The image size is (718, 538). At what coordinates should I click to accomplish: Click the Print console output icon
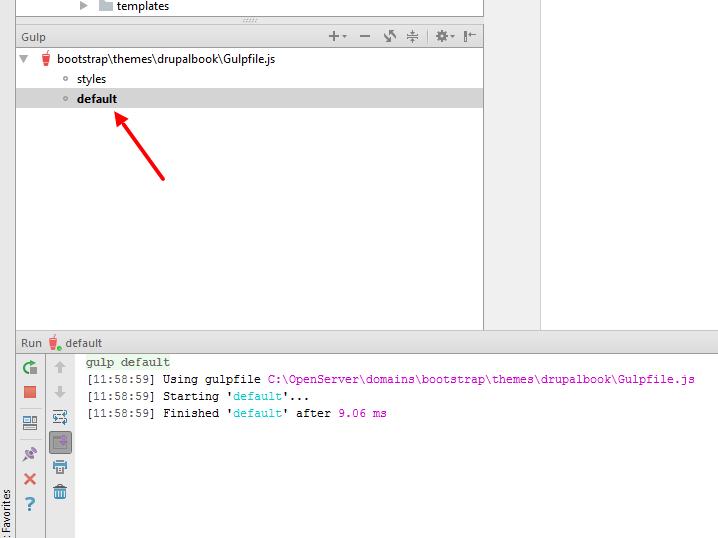point(60,466)
